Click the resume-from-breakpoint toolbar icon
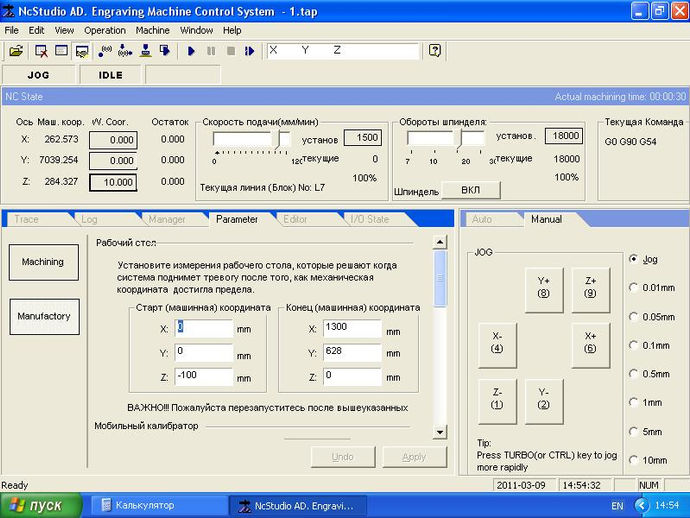This screenshot has height=518, width=690. 250,51
